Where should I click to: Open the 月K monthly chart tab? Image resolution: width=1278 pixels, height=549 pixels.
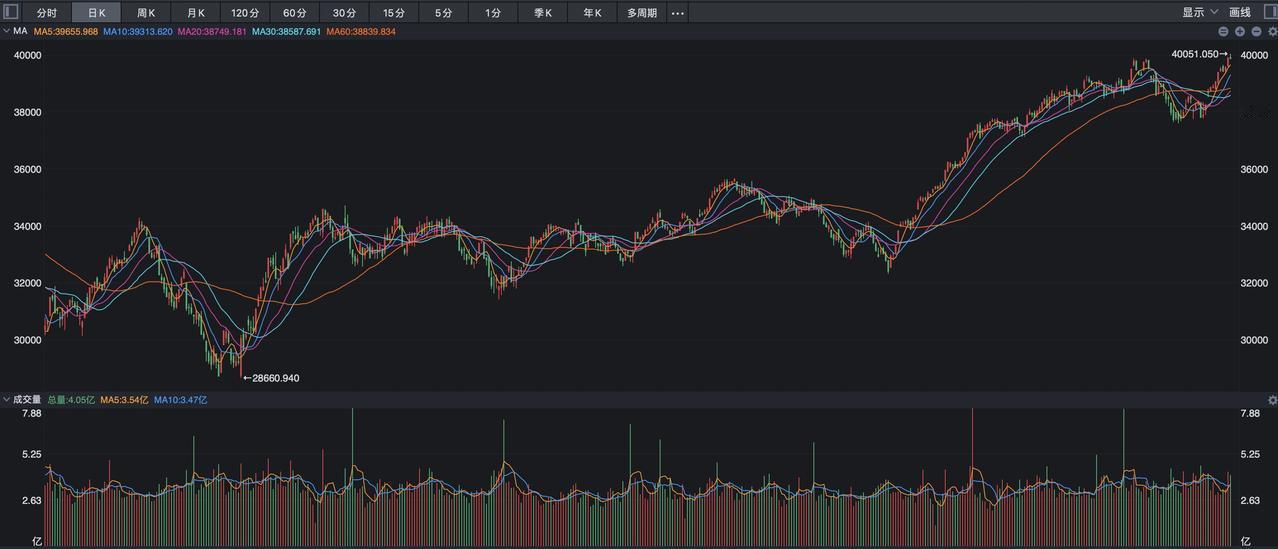tap(196, 13)
